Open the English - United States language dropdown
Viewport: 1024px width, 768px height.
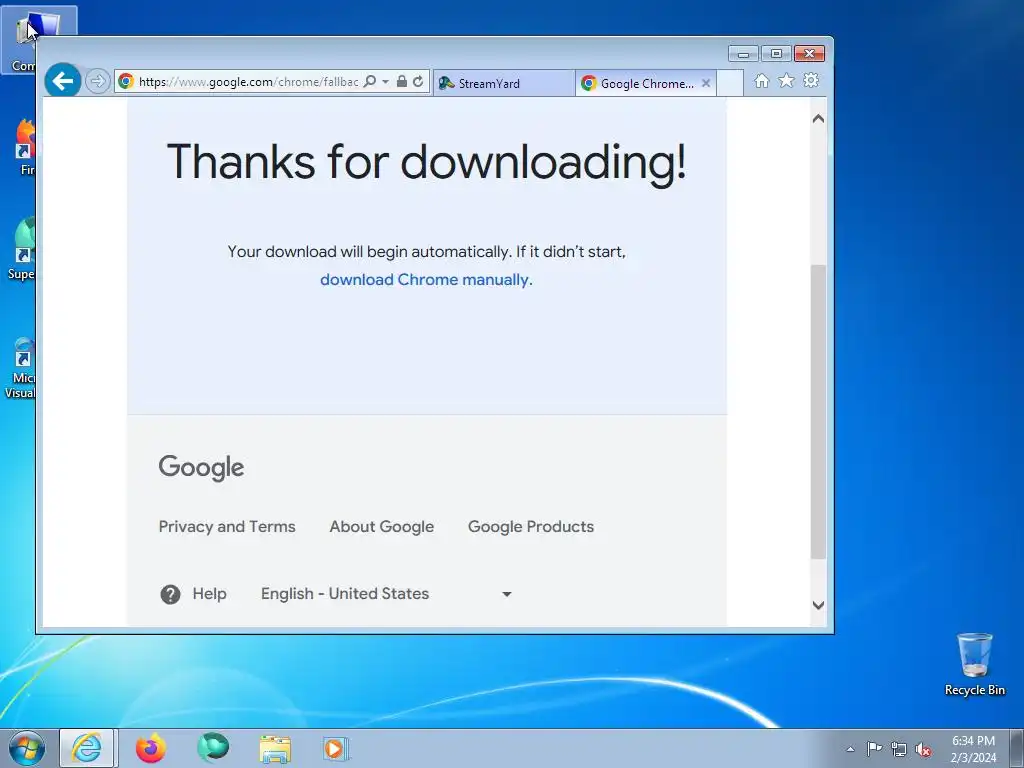[x=386, y=594]
